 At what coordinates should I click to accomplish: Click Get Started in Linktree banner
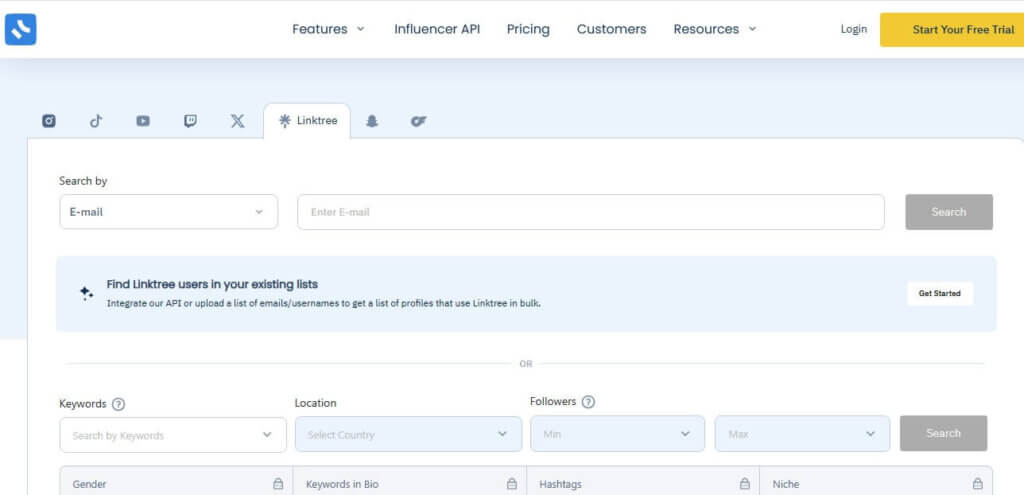(940, 293)
